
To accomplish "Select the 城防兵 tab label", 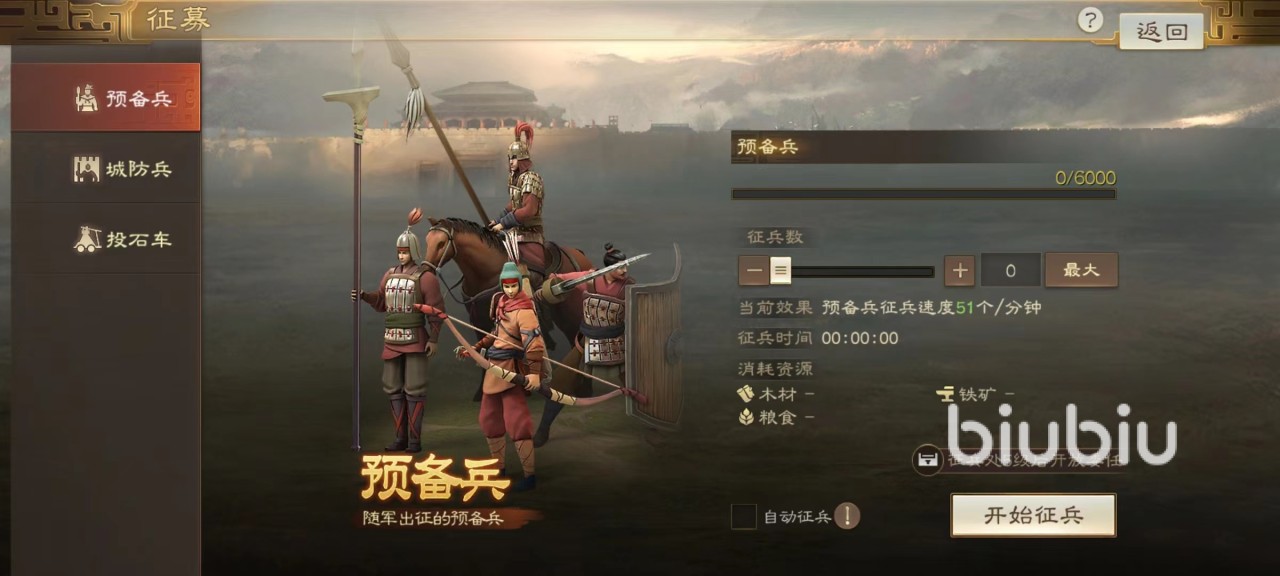I will (139, 169).
